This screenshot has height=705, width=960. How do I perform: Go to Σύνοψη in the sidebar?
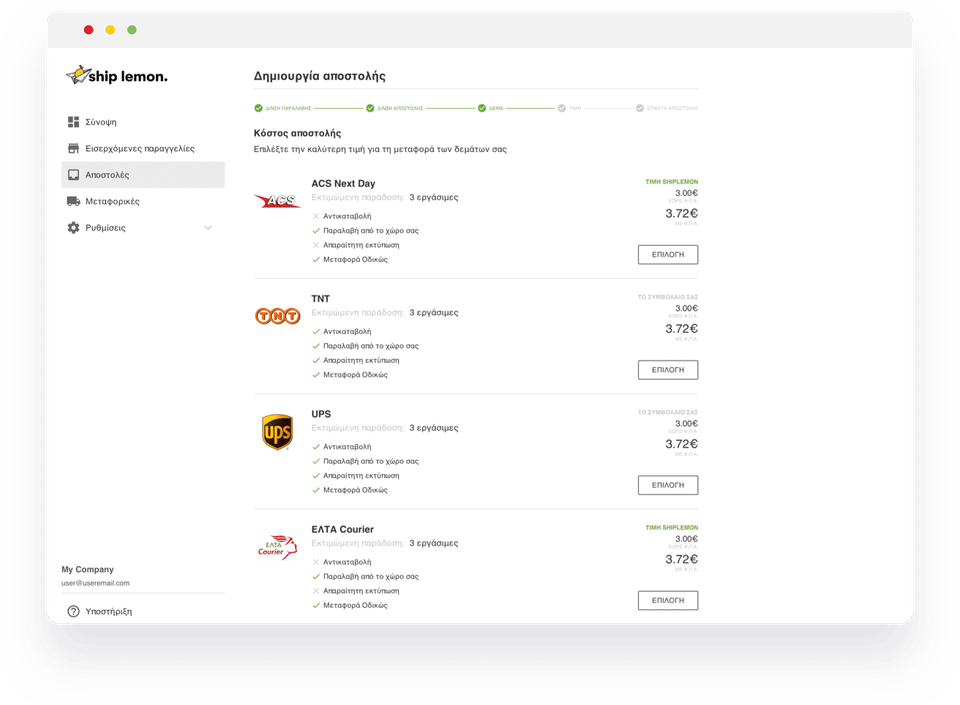143,122
